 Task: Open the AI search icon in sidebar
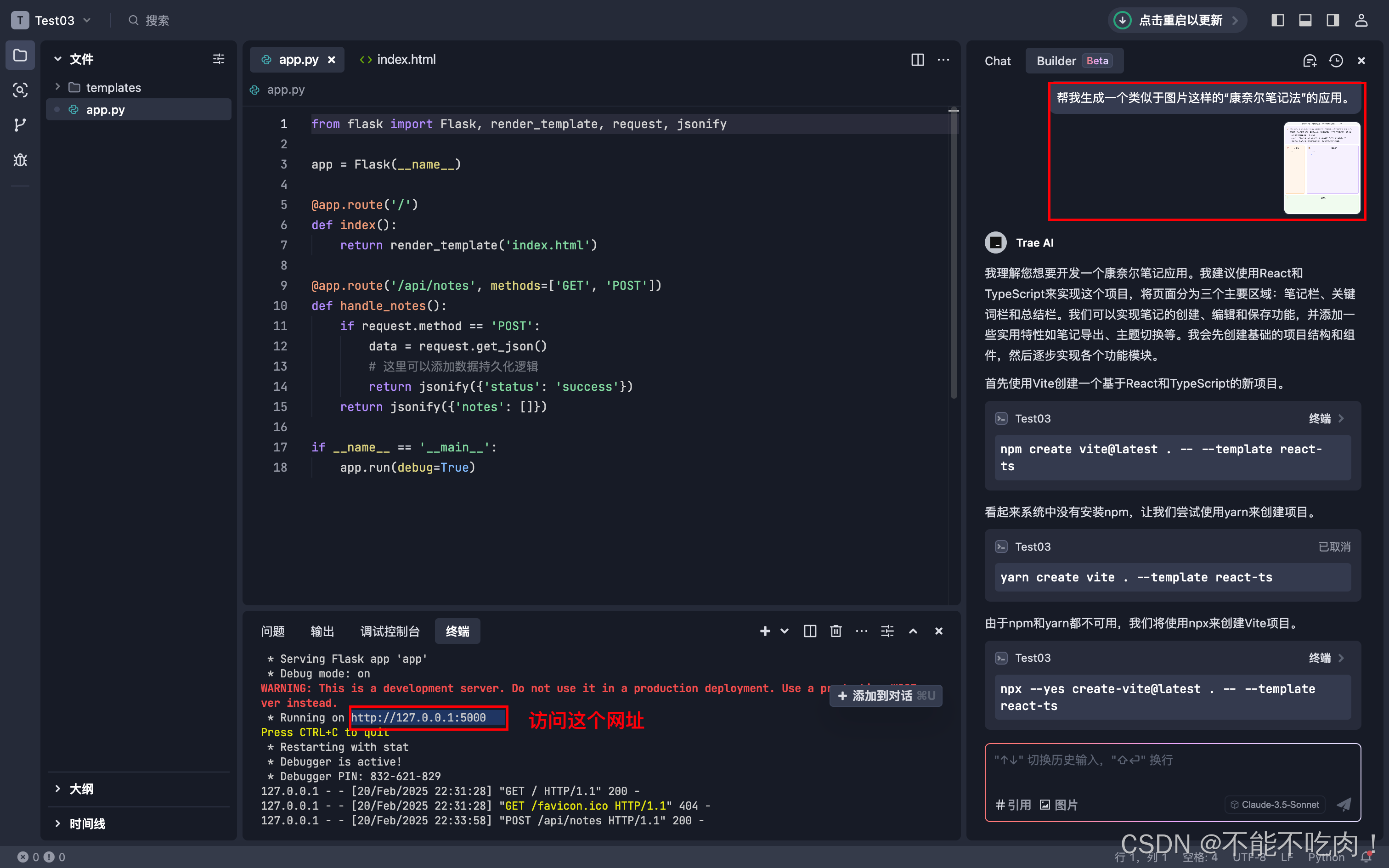pyautogui.click(x=20, y=90)
